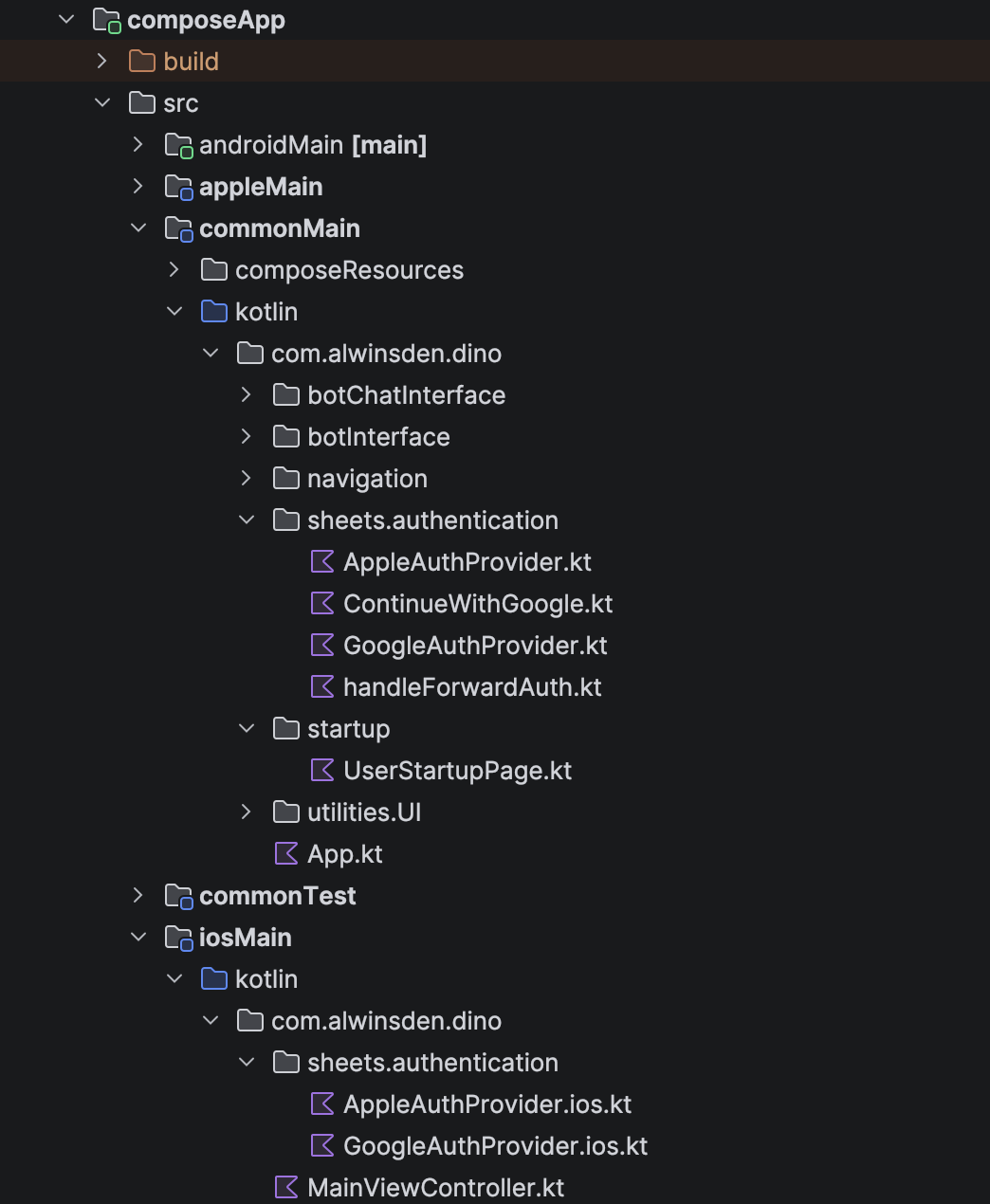Open GoogleAuthProvider.ios.kt
990x1204 pixels.
coord(494,1145)
